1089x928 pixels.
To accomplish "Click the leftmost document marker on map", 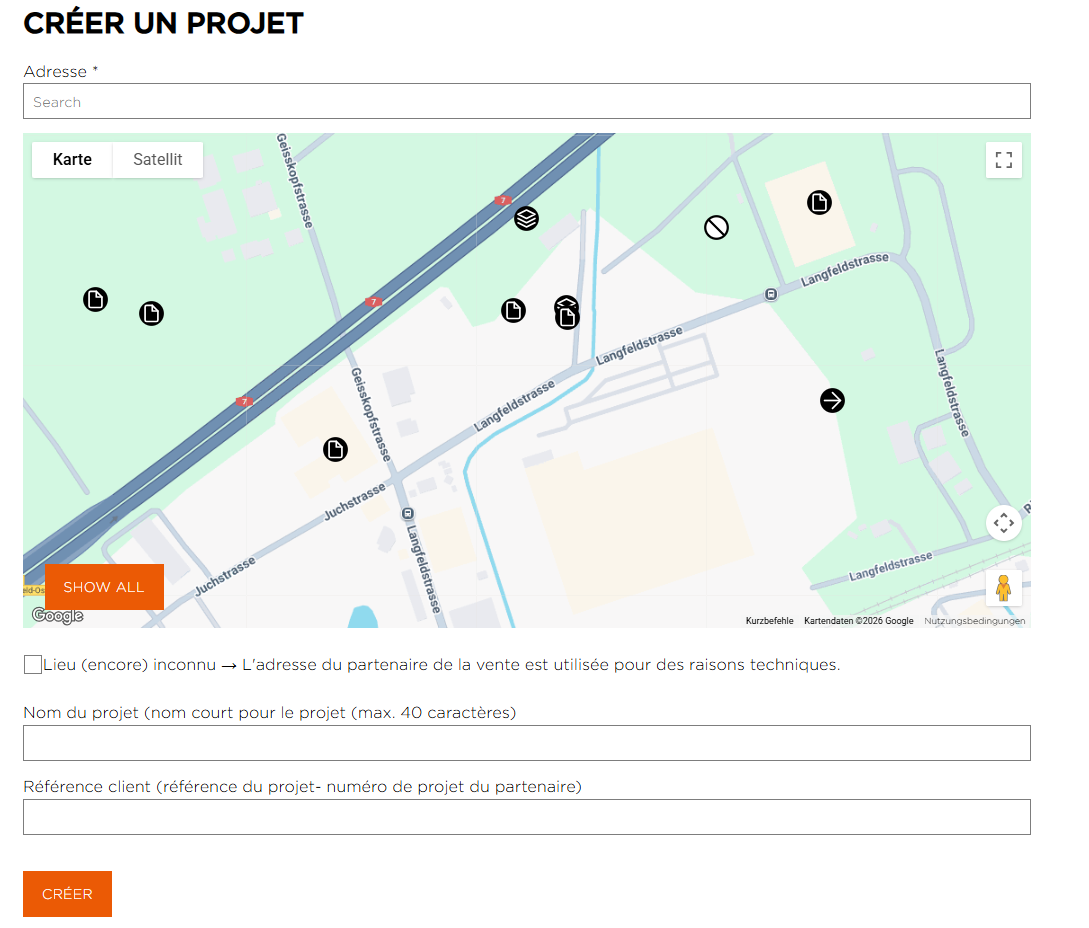I will pos(95,300).
